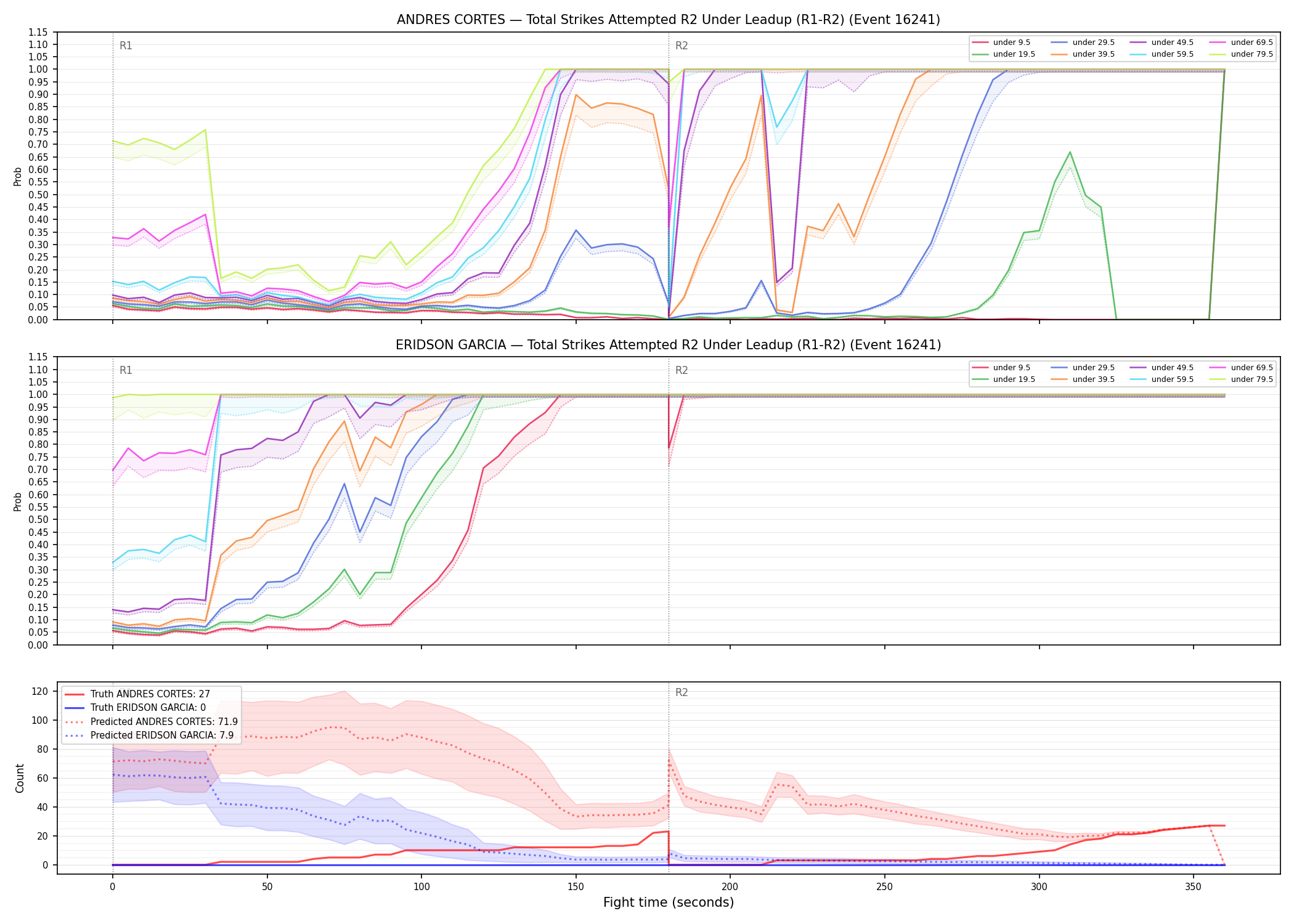1294x924 pixels.
Task: Click the R2 marker in ERIDSON GARCIA chart
Action: coord(682,370)
